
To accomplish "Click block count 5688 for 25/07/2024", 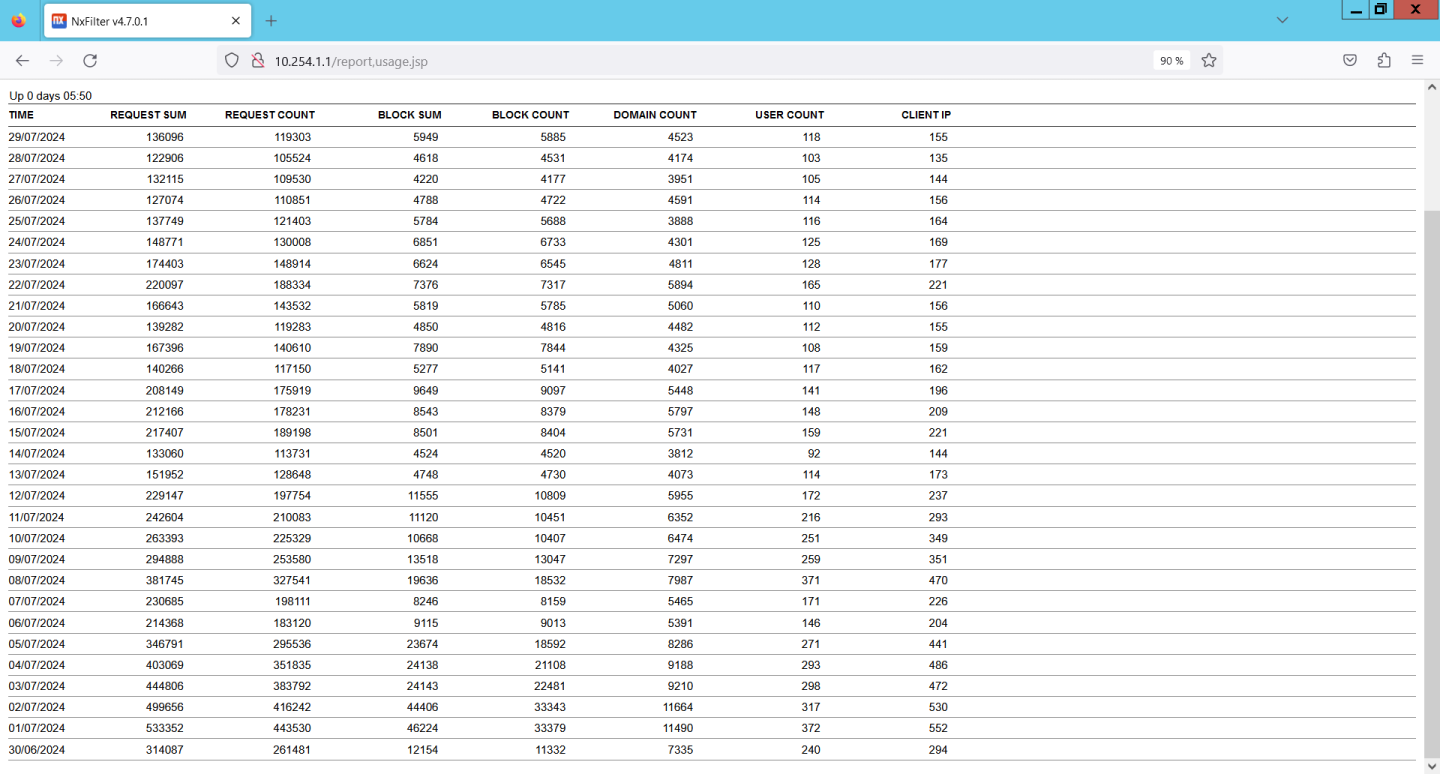I will click(x=552, y=221).
